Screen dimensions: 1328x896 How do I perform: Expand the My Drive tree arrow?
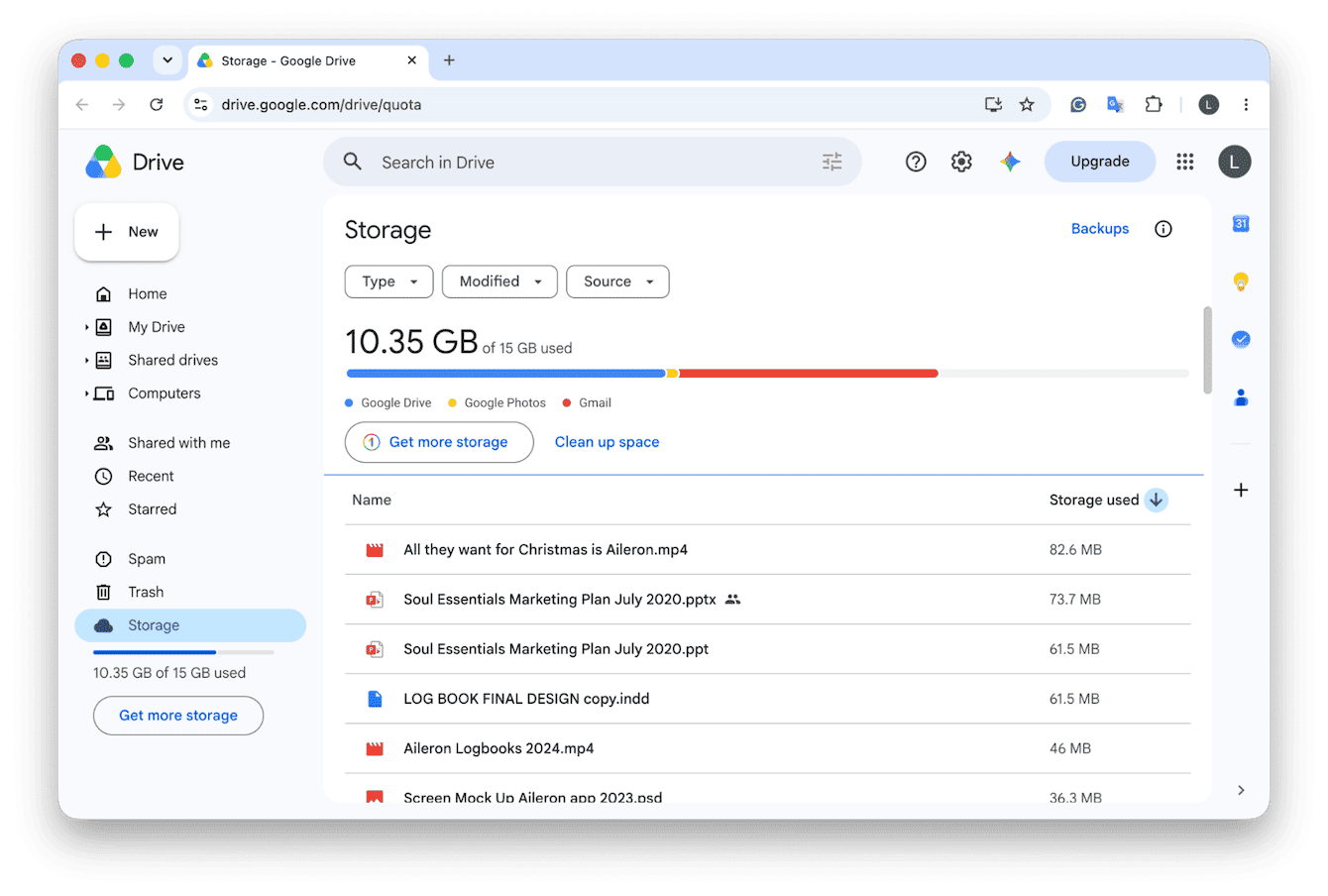pos(86,327)
